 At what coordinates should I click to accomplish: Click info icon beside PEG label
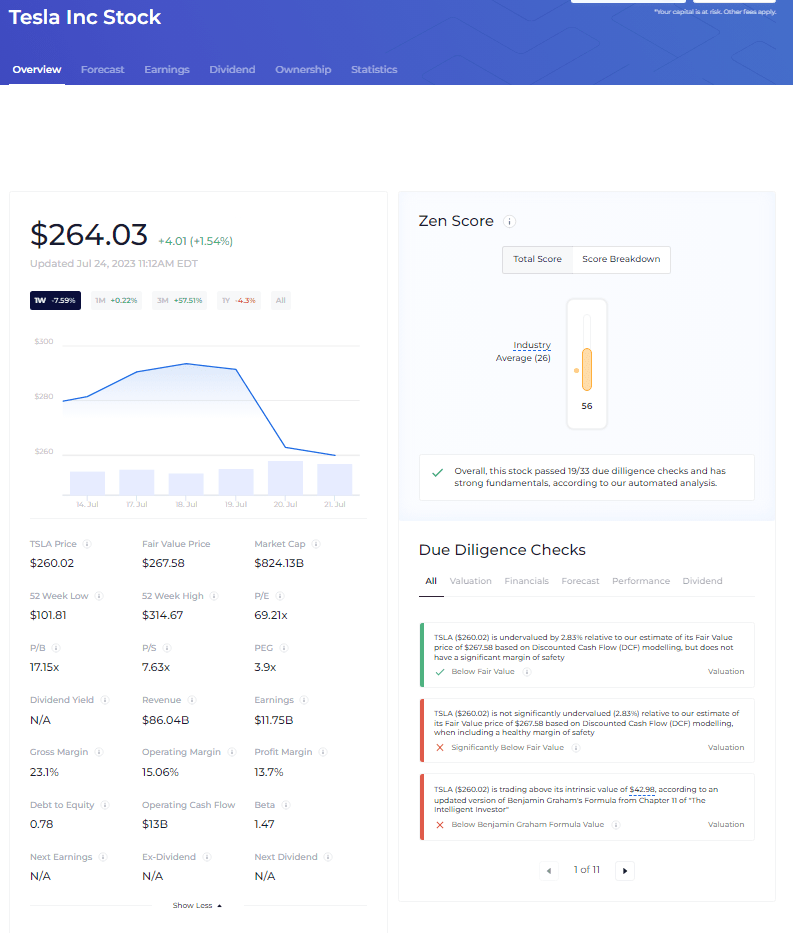tap(284, 648)
